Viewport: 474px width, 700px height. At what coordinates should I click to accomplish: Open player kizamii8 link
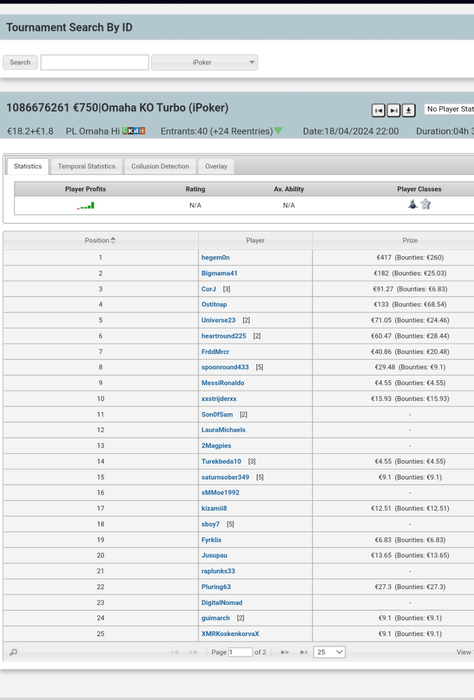(x=214, y=508)
